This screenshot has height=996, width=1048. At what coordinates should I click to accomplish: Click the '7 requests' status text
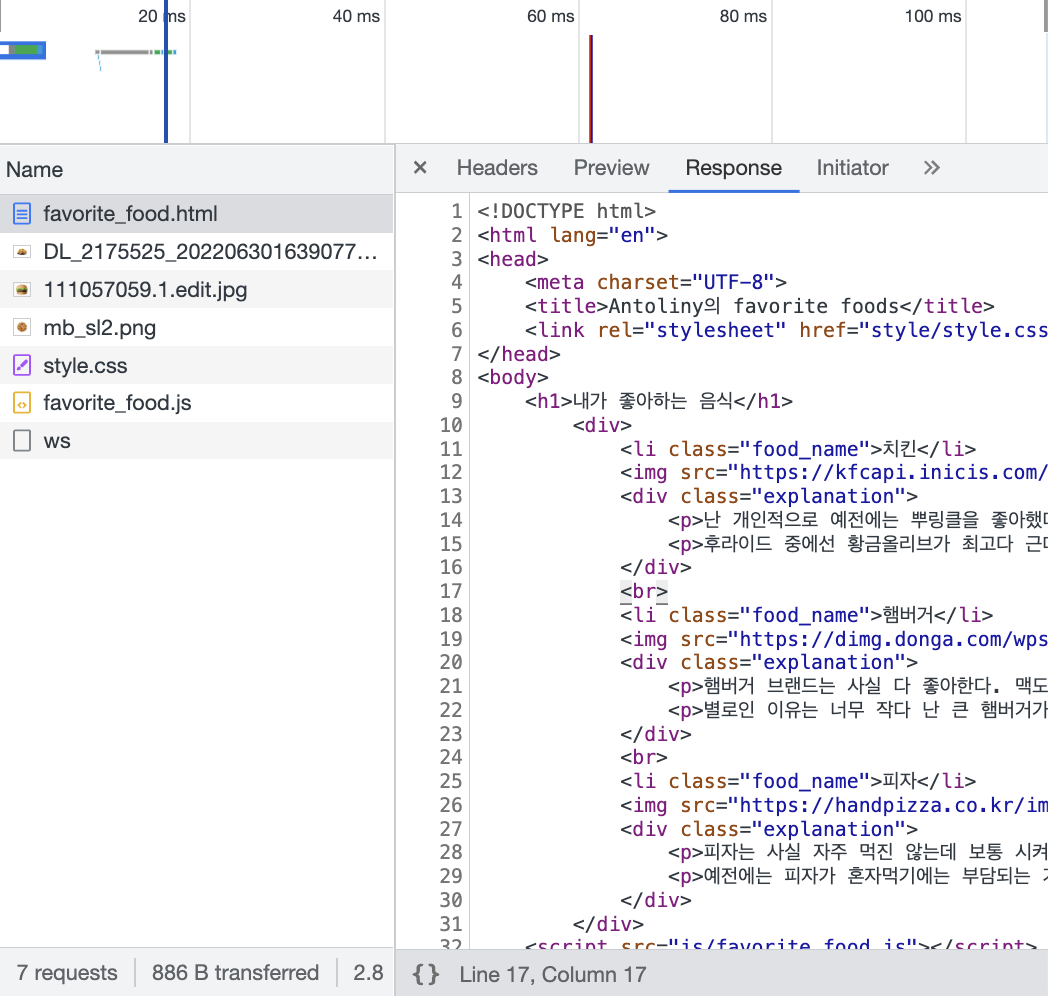click(x=67, y=973)
